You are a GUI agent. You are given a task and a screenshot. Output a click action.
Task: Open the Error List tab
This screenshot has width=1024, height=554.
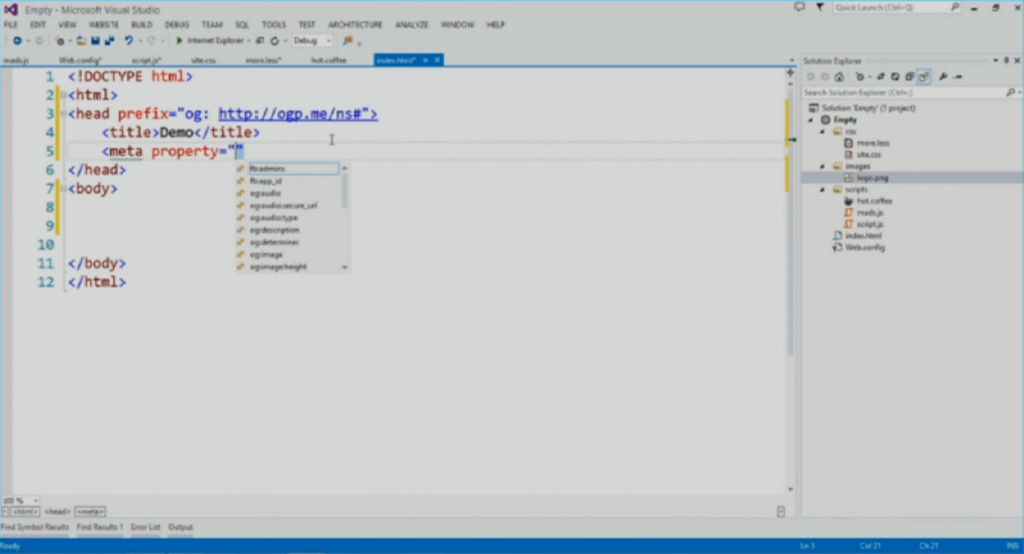point(146,527)
